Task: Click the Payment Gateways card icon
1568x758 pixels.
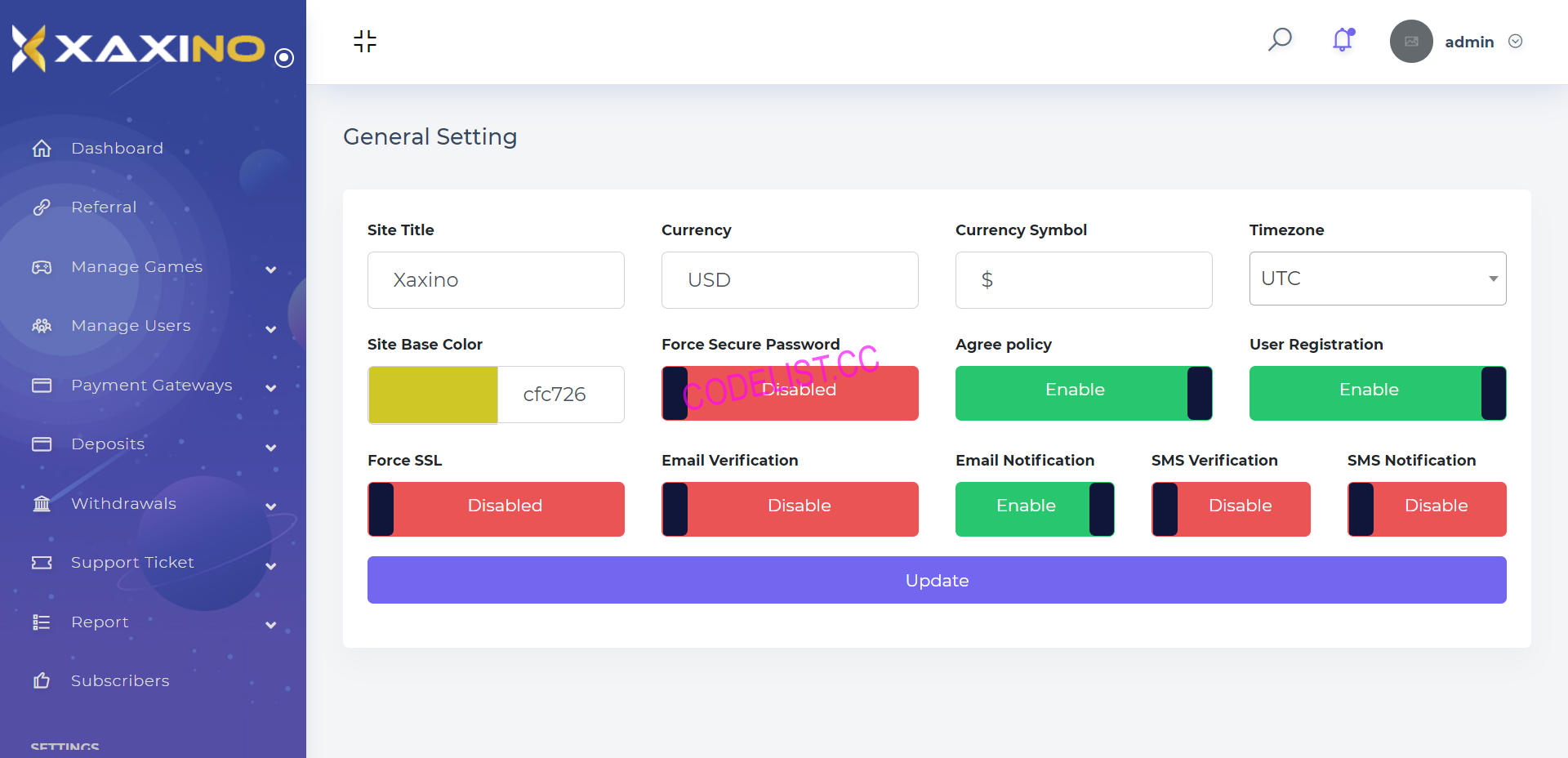Action: pyautogui.click(x=42, y=385)
